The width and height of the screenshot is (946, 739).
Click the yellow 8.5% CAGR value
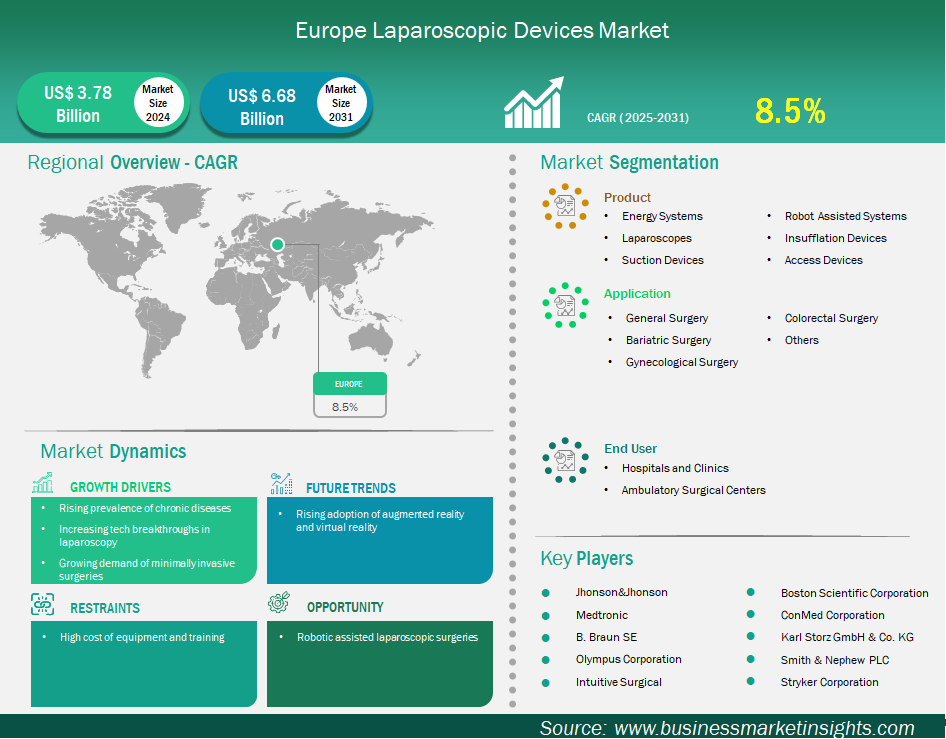pyautogui.click(x=790, y=111)
